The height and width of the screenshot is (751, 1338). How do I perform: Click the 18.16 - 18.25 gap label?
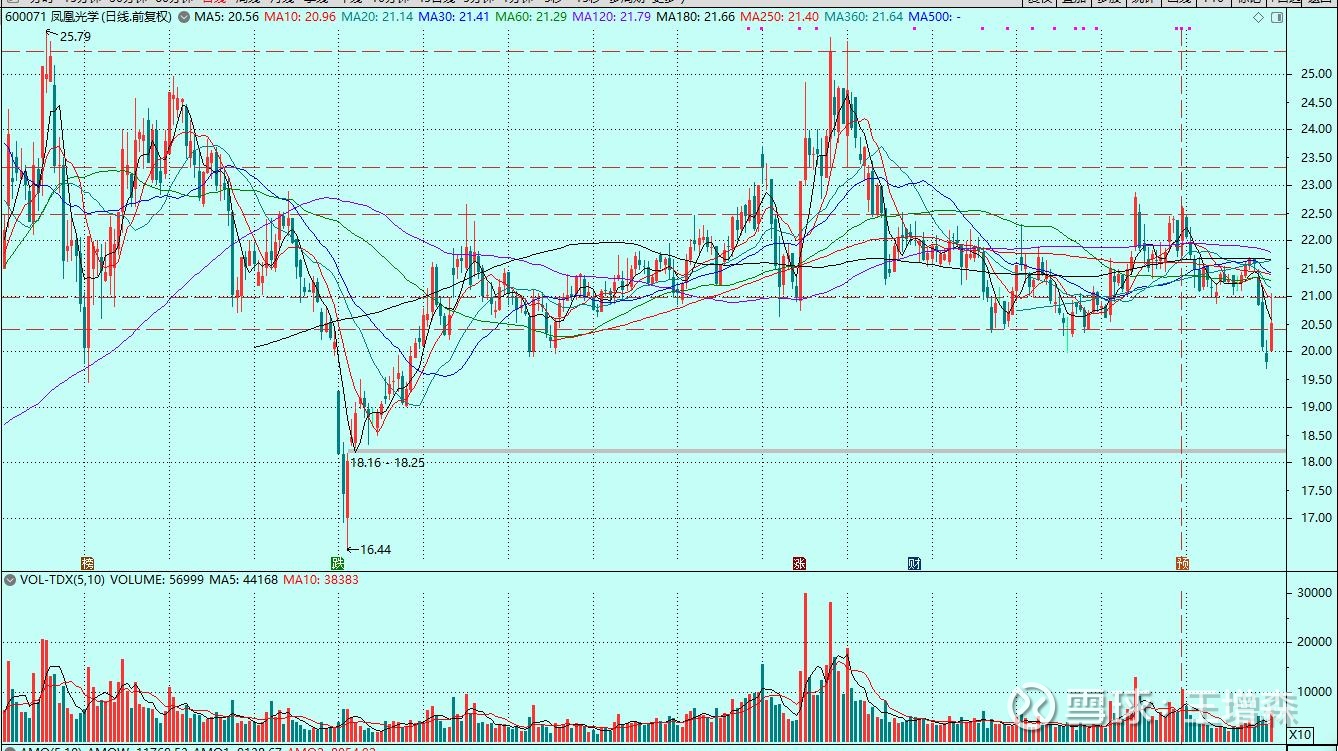(388, 463)
